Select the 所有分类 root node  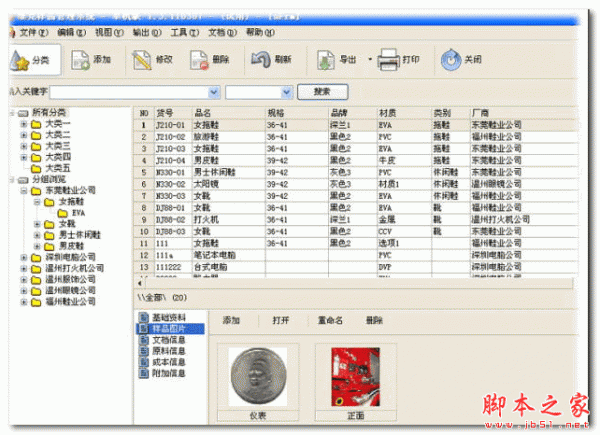49,112
